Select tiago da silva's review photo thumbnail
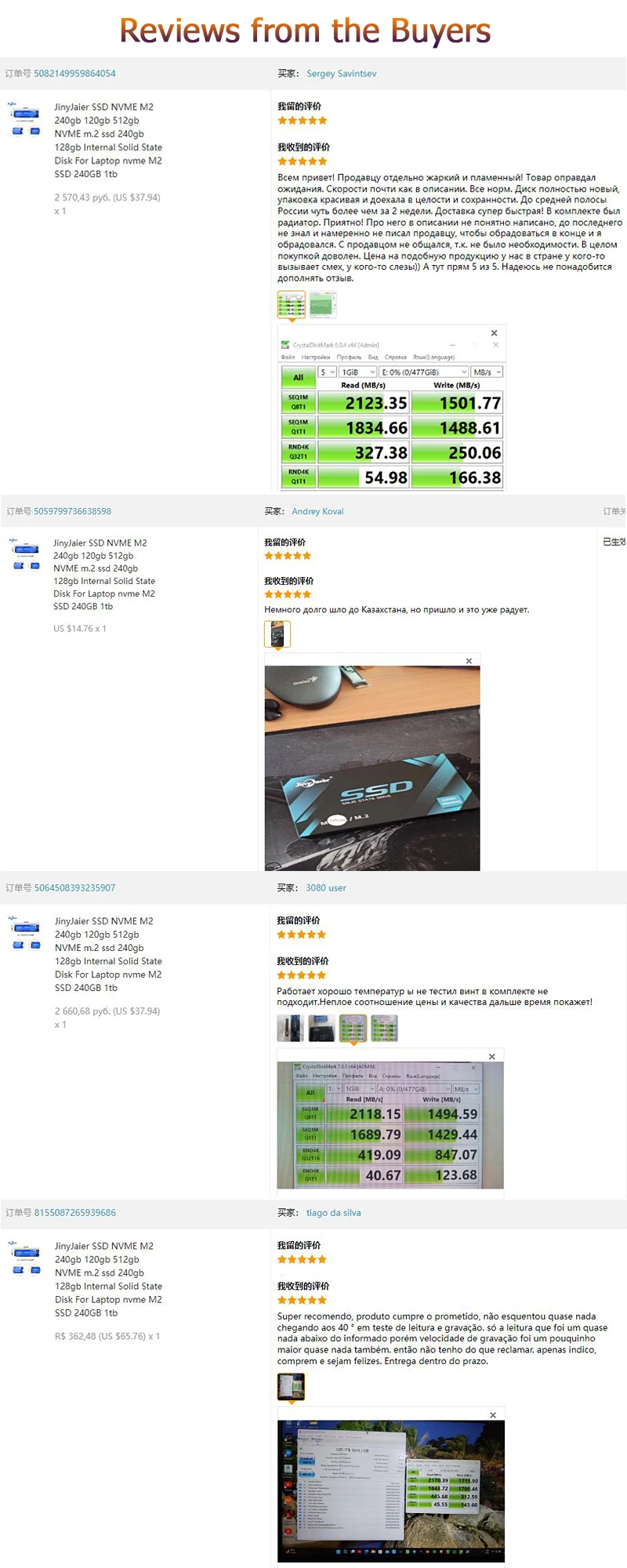Image resolution: width=627 pixels, height=1568 pixels. point(291,1387)
